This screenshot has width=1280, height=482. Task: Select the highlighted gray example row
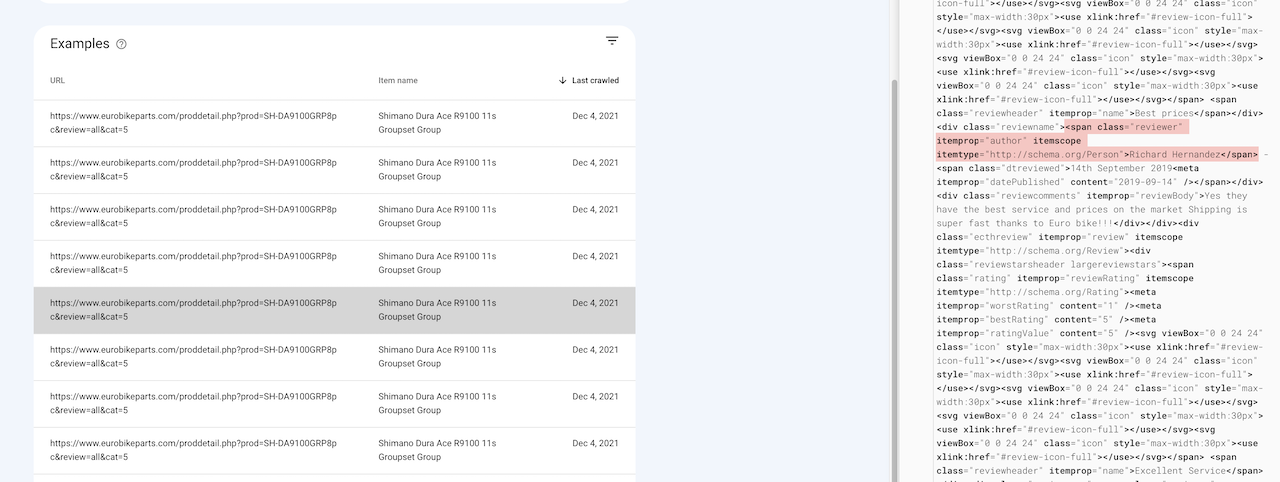(334, 310)
